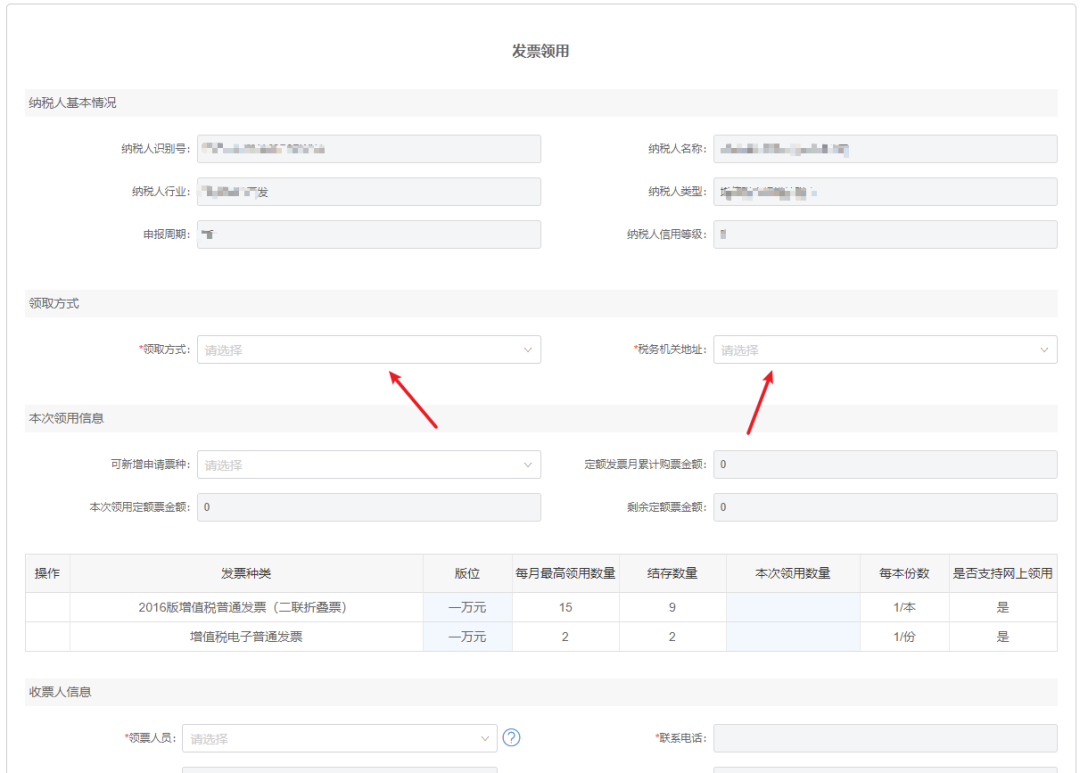
Task: Click the 收票人信息 section heading
Action: pos(60,692)
